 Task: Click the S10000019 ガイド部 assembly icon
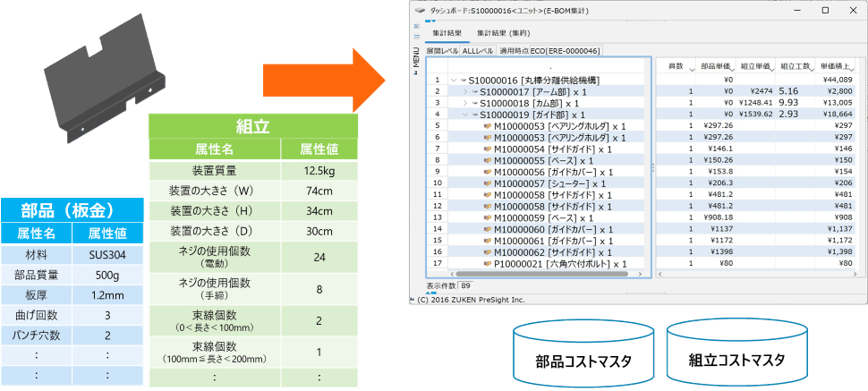coord(474,115)
